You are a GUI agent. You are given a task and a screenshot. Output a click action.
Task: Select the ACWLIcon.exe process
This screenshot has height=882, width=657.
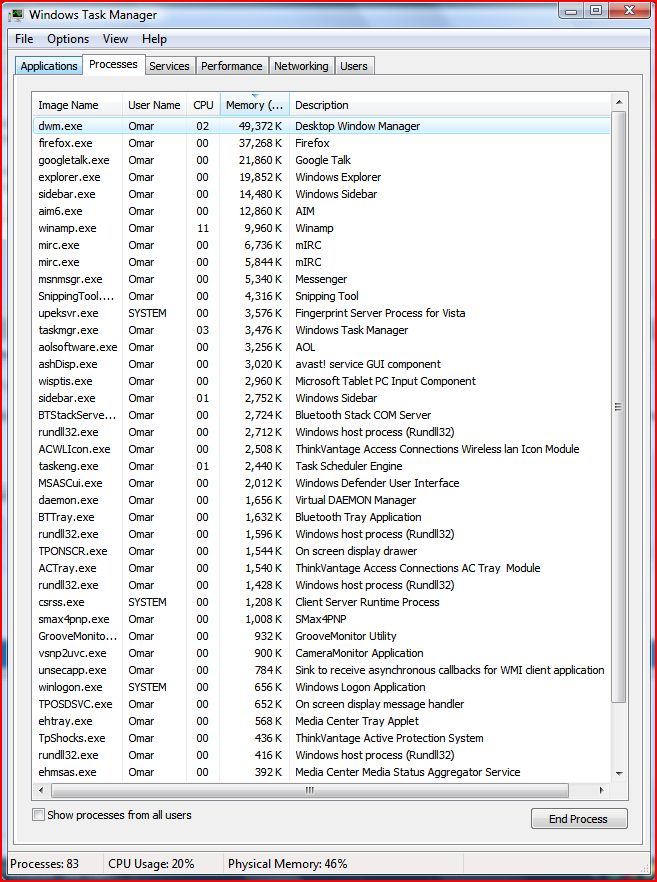click(x=321, y=449)
